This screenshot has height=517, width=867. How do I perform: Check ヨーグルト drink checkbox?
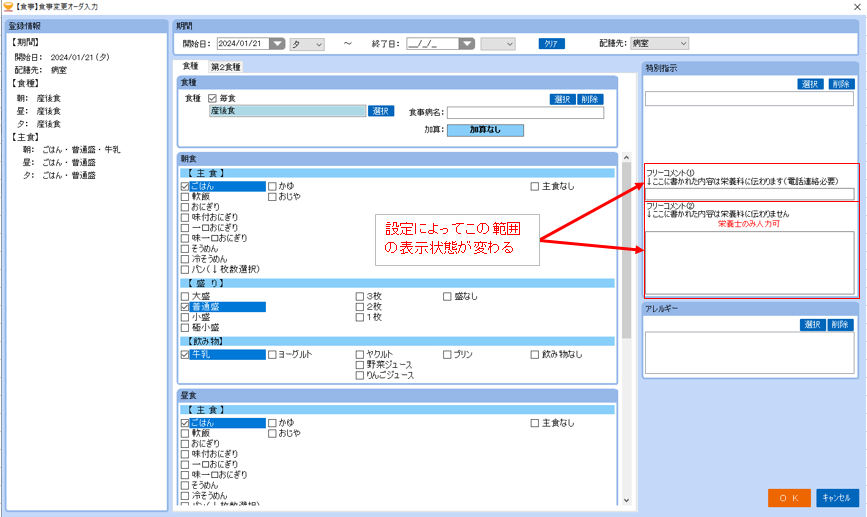pyautogui.click(x=272, y=354)
